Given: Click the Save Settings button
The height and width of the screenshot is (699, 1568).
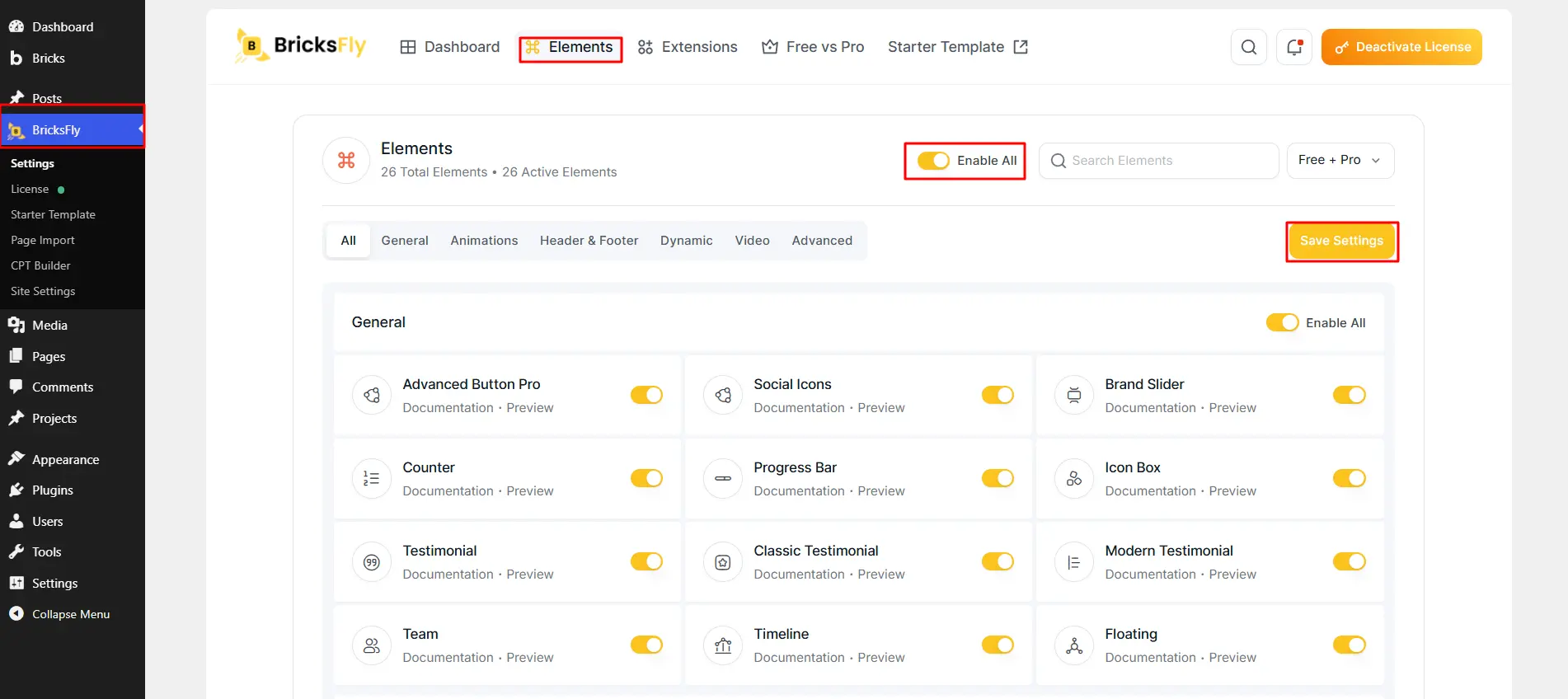Looking at the screenshot, I should 1341,241.
